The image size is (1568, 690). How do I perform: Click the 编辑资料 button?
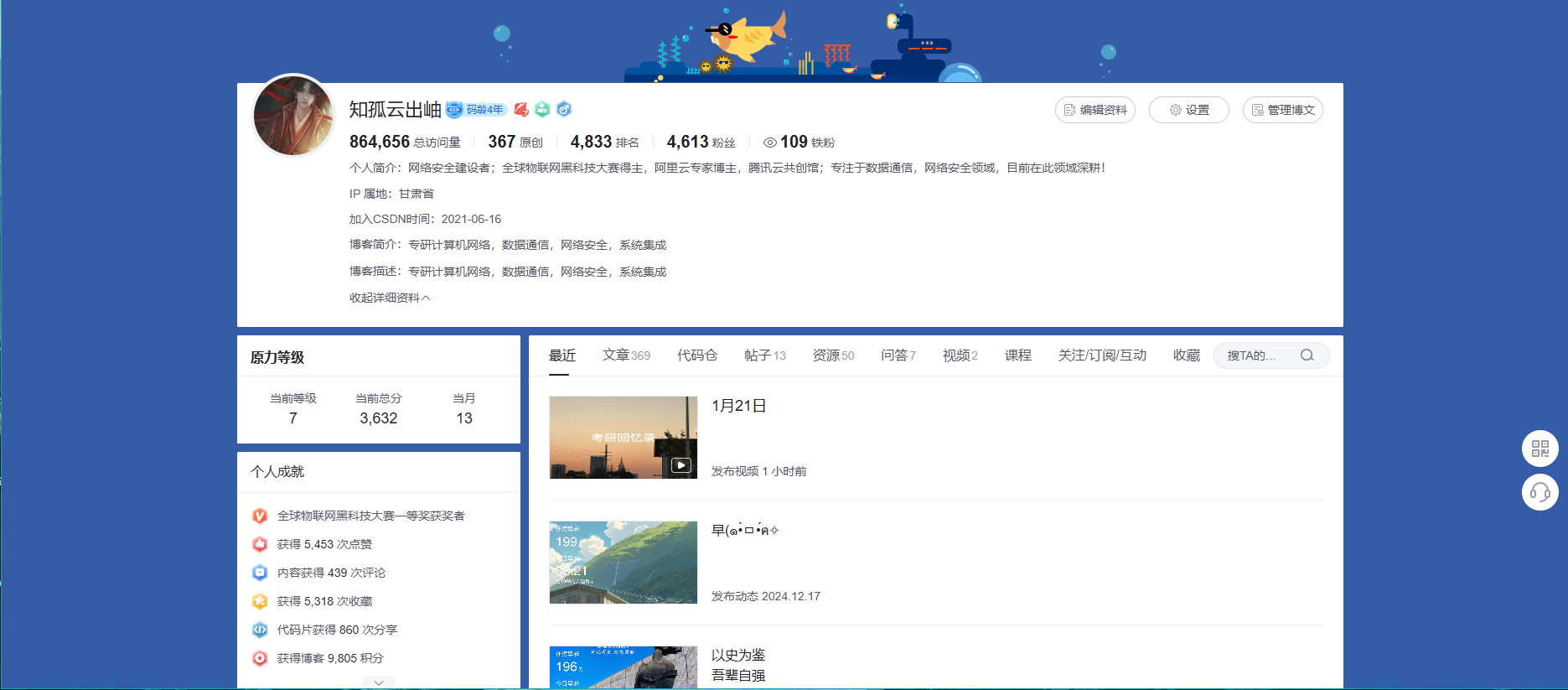point(1095,110)
